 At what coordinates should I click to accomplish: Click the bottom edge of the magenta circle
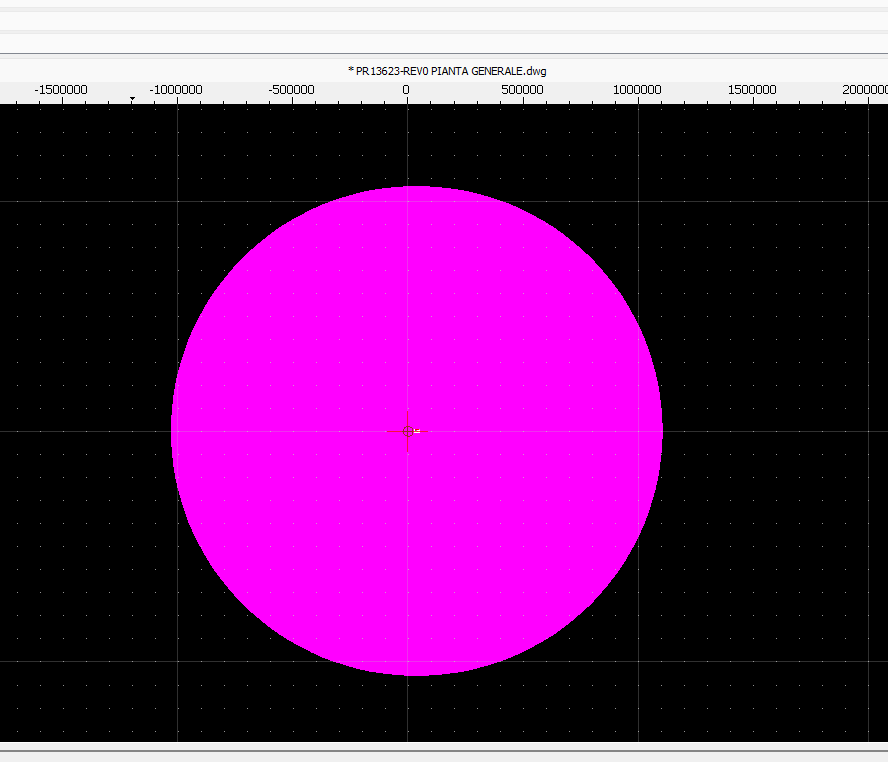416,674
